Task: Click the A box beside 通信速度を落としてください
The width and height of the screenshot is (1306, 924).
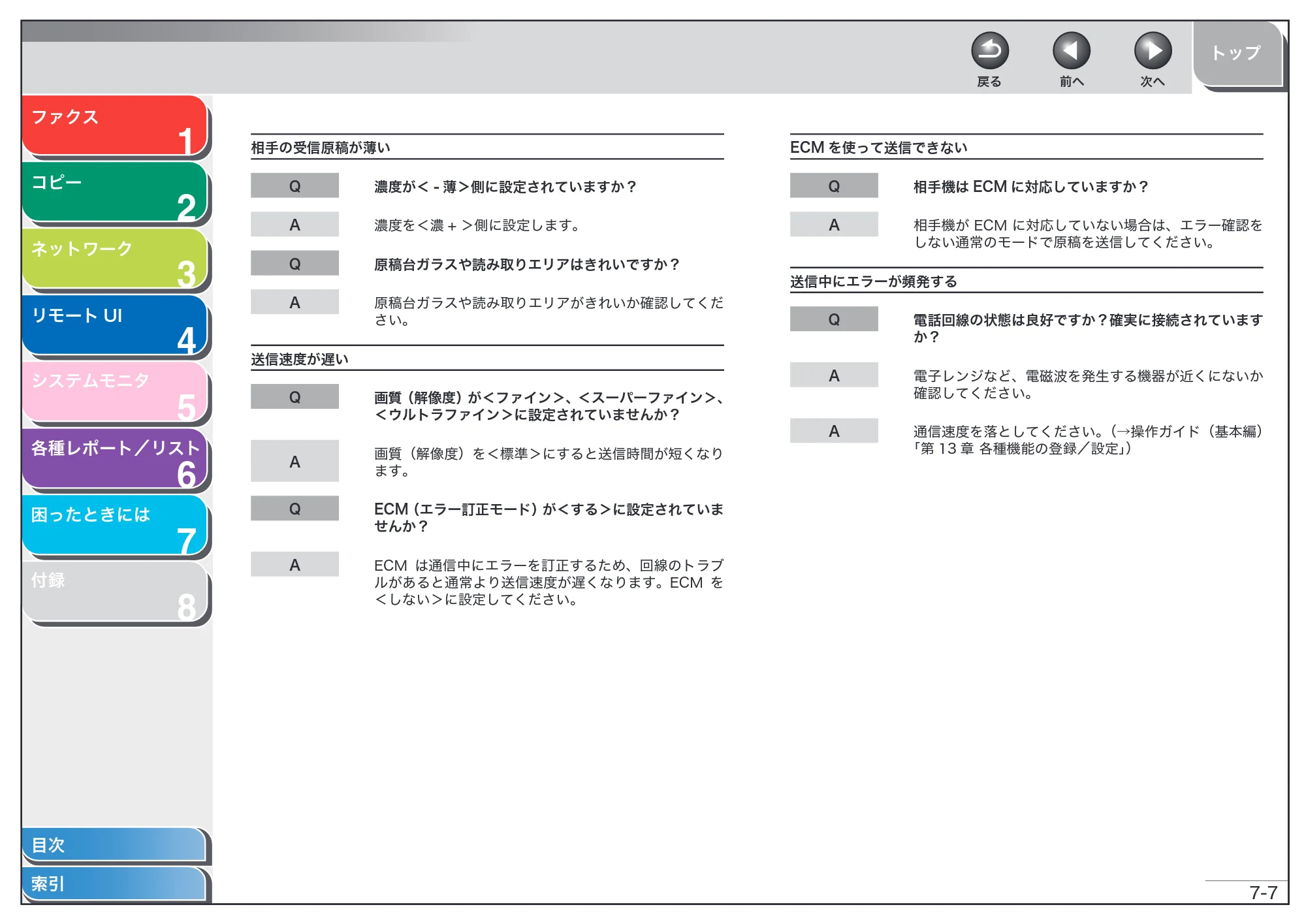Action: pyautogui.click(x=834, y=431)
